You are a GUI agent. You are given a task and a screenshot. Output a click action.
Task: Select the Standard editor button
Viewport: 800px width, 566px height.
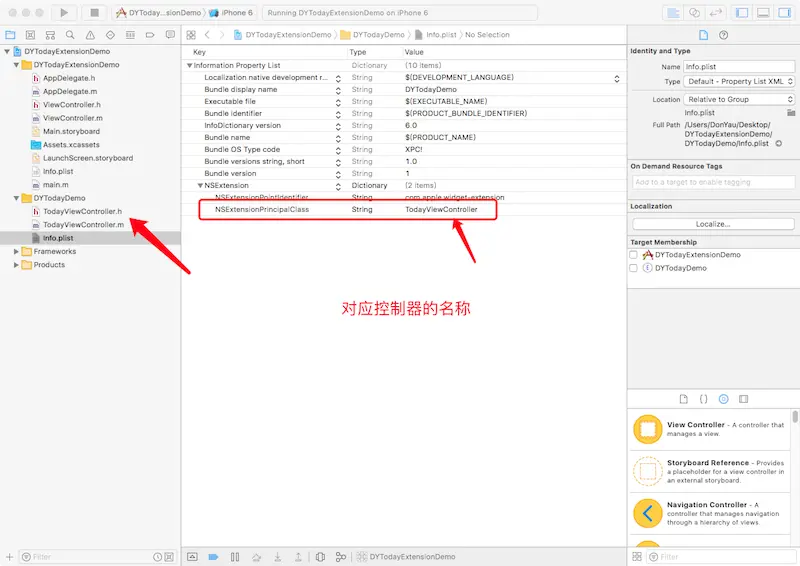673,13
